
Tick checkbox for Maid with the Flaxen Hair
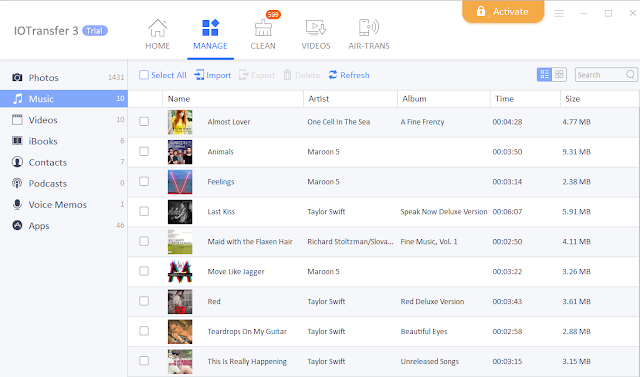click(x=144, y=241)
